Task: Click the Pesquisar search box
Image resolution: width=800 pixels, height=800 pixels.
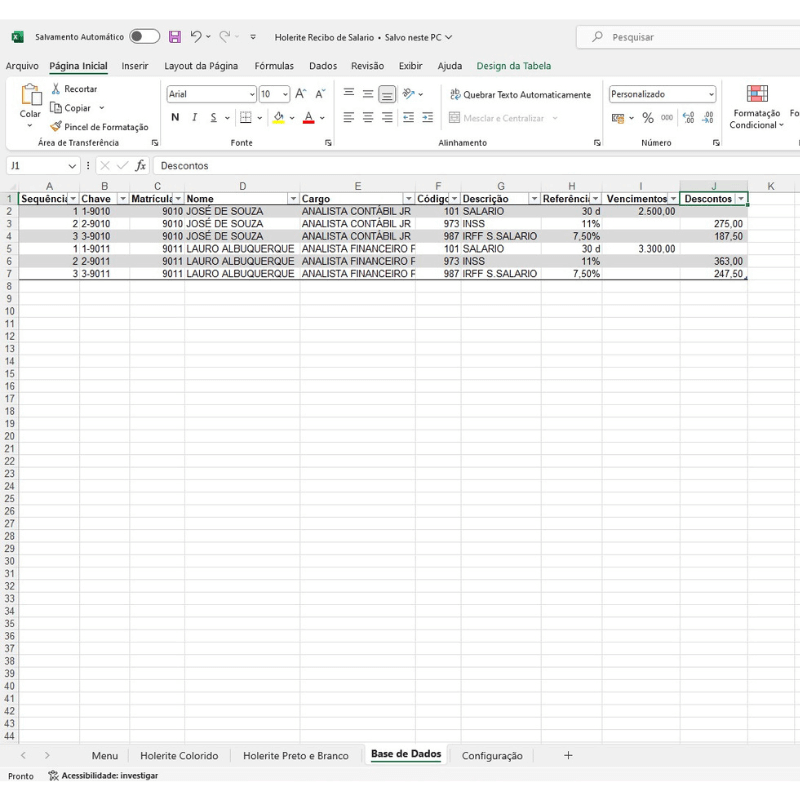Action: 690,37
